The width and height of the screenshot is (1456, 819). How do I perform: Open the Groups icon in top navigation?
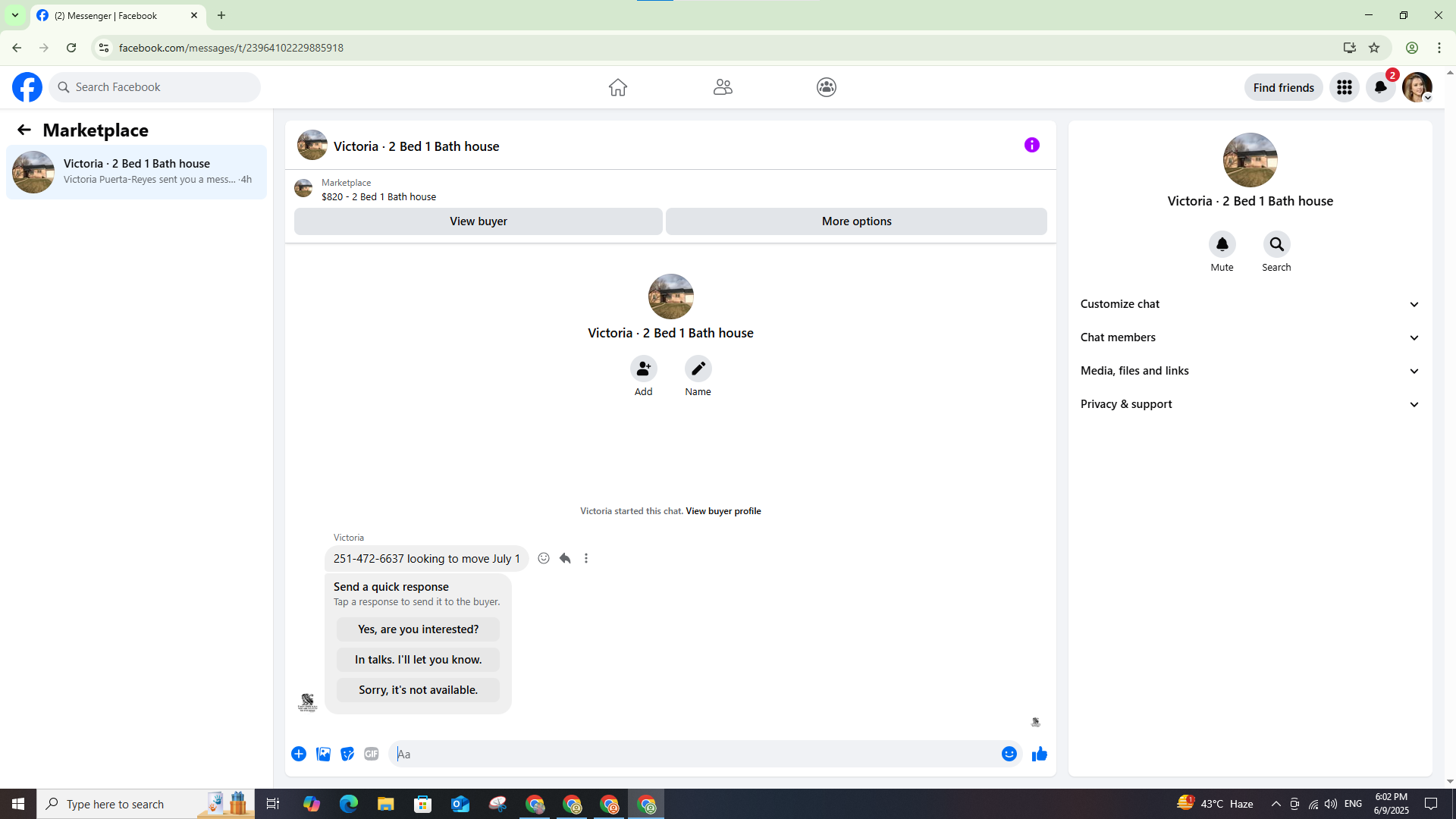coord(827,87)
